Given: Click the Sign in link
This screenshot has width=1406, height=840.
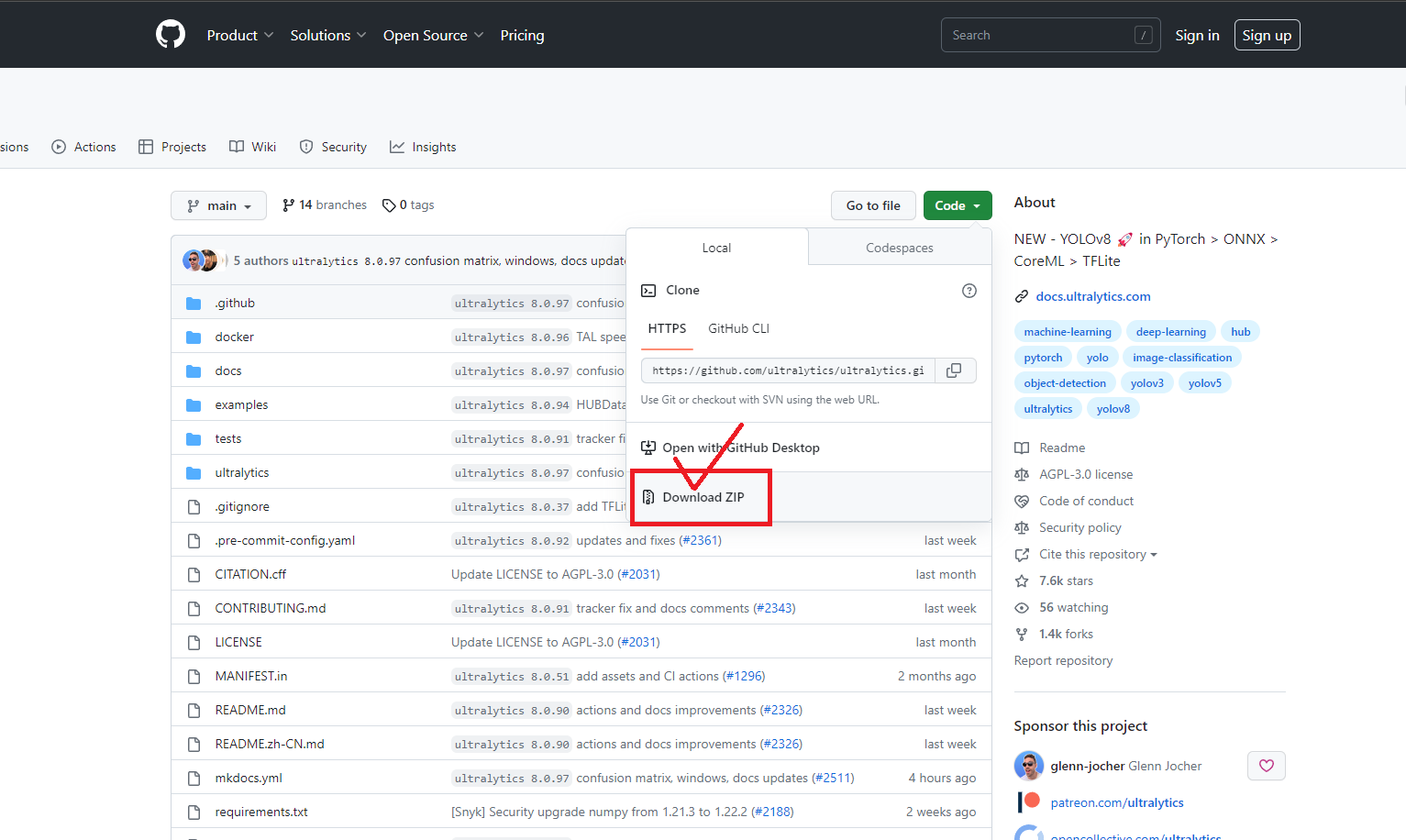Looking at the screenshot, I should click(1197, 35).
